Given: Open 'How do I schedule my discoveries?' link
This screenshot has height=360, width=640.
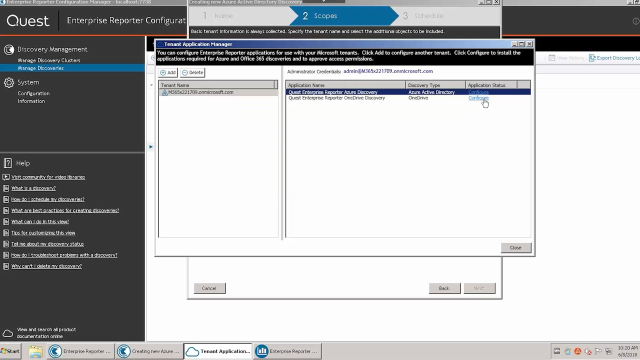Looking at the screenshot, I should click(48, 199).
